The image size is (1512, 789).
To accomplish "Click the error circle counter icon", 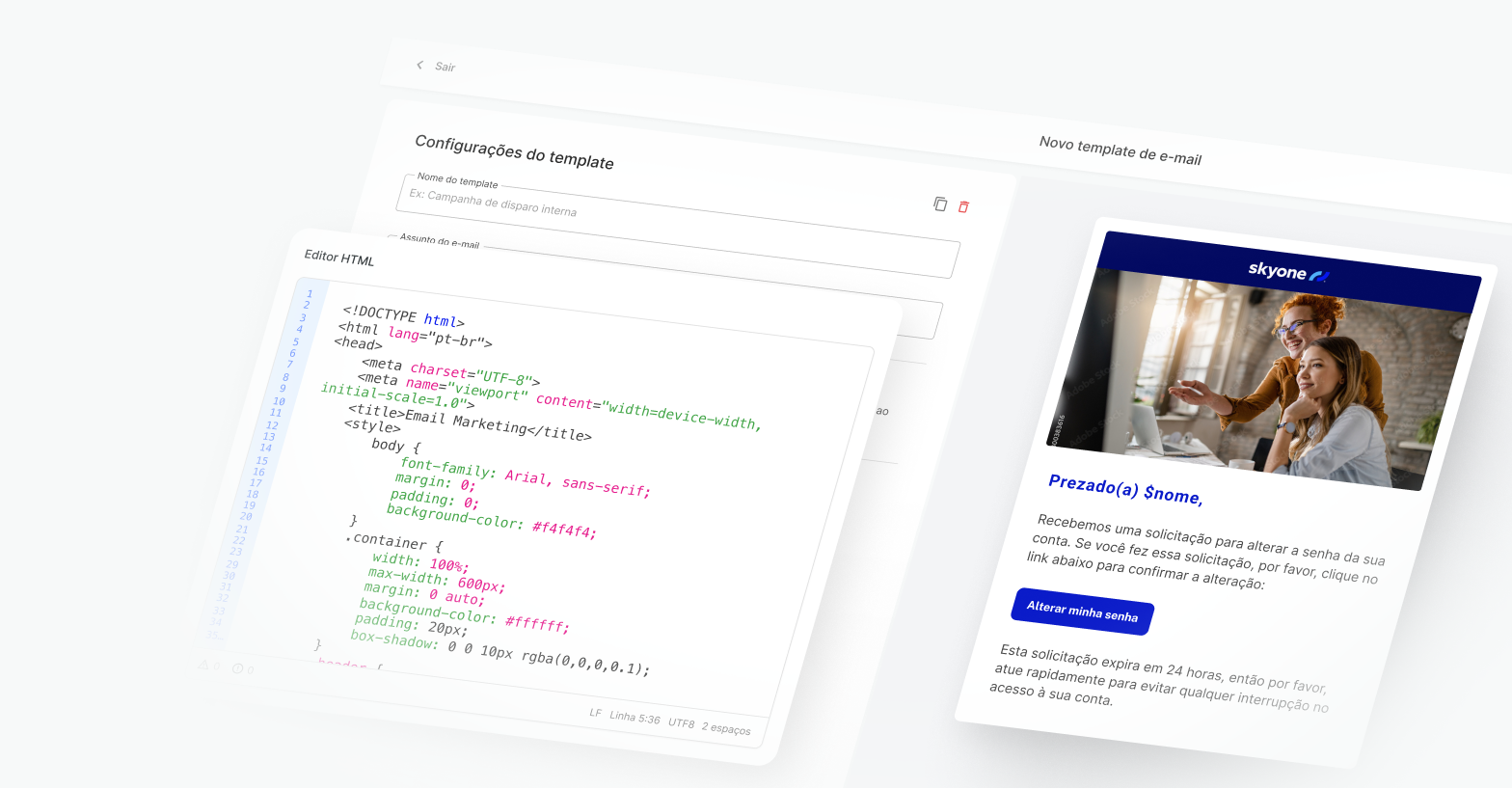I will coord(237,668).
